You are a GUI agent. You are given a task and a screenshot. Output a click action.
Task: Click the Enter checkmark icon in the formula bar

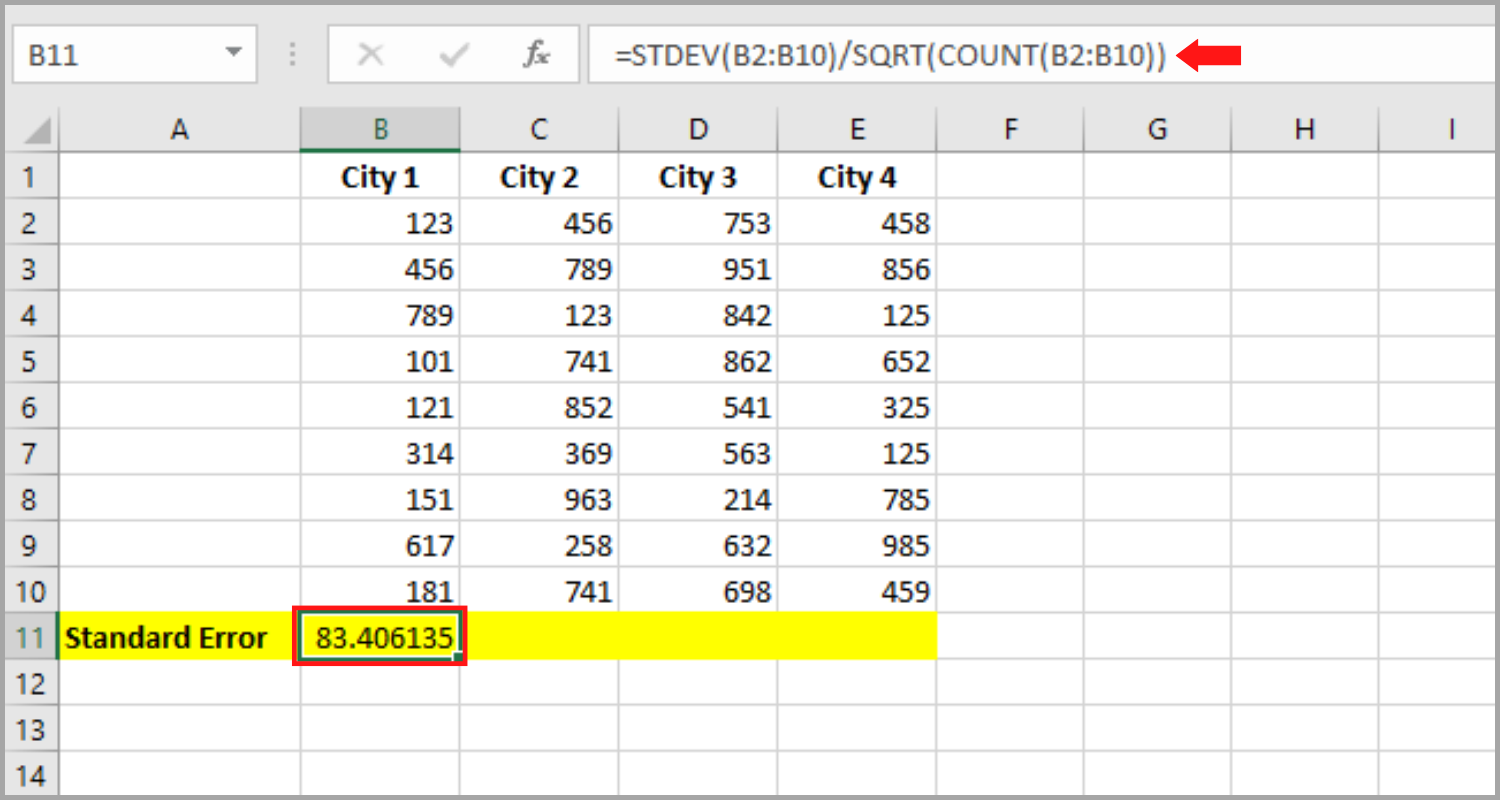pyautogui.click(x=453, y=54)
